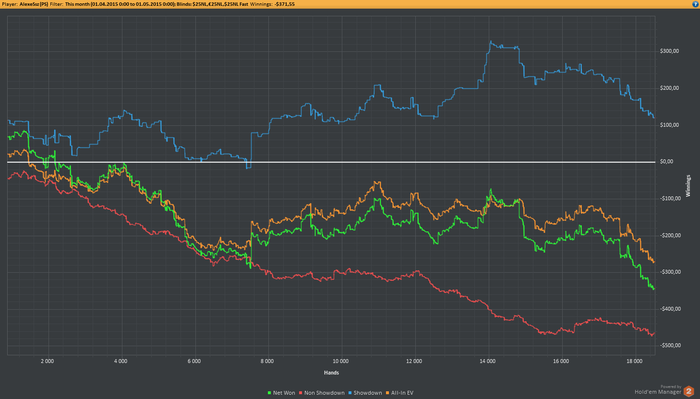The width and height of the screenshot is (700, 399).
Task: Click the $200,00 y-axis label
Action: tap(669, 88)
